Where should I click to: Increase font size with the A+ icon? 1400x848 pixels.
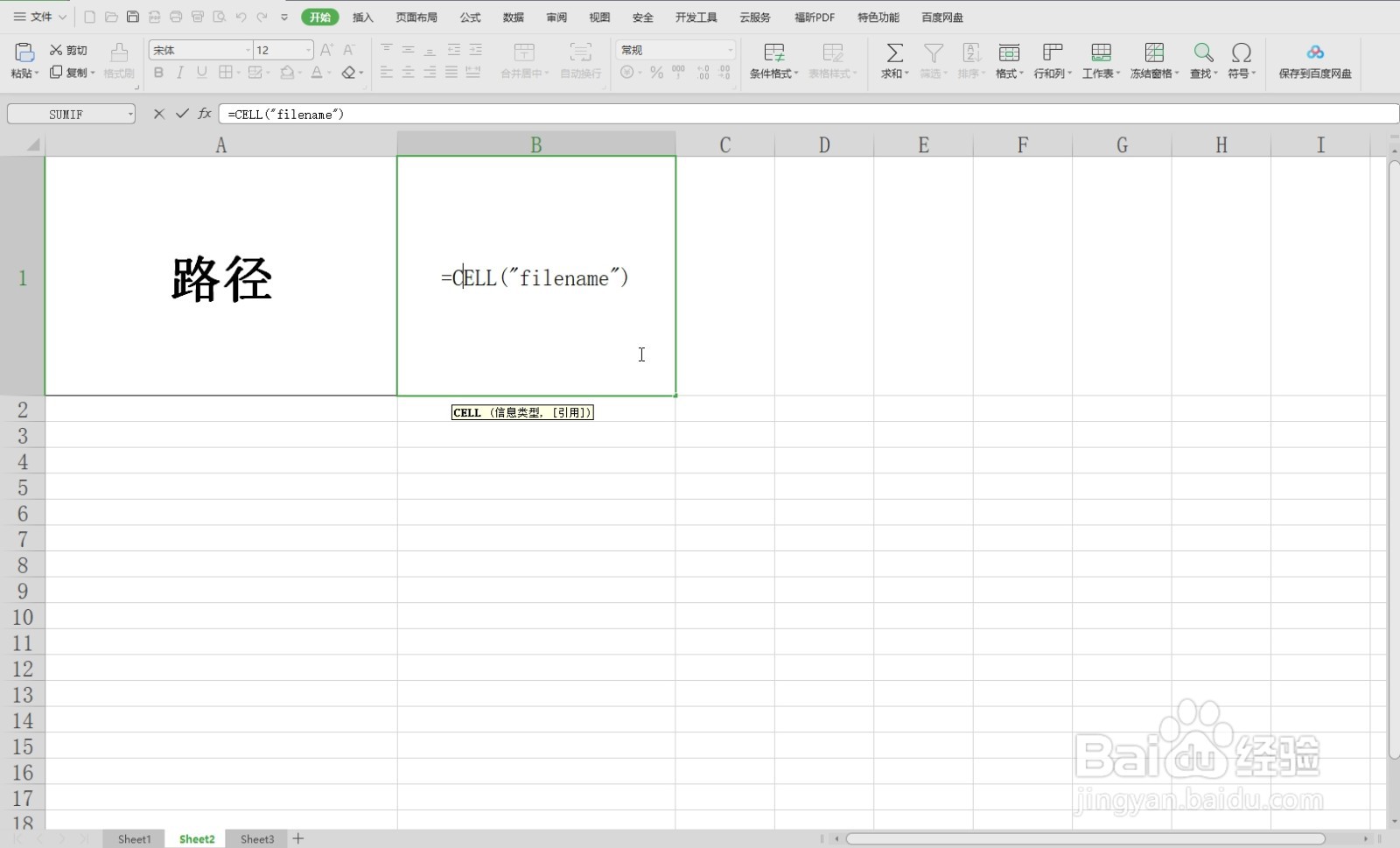[x=326, y=50]
